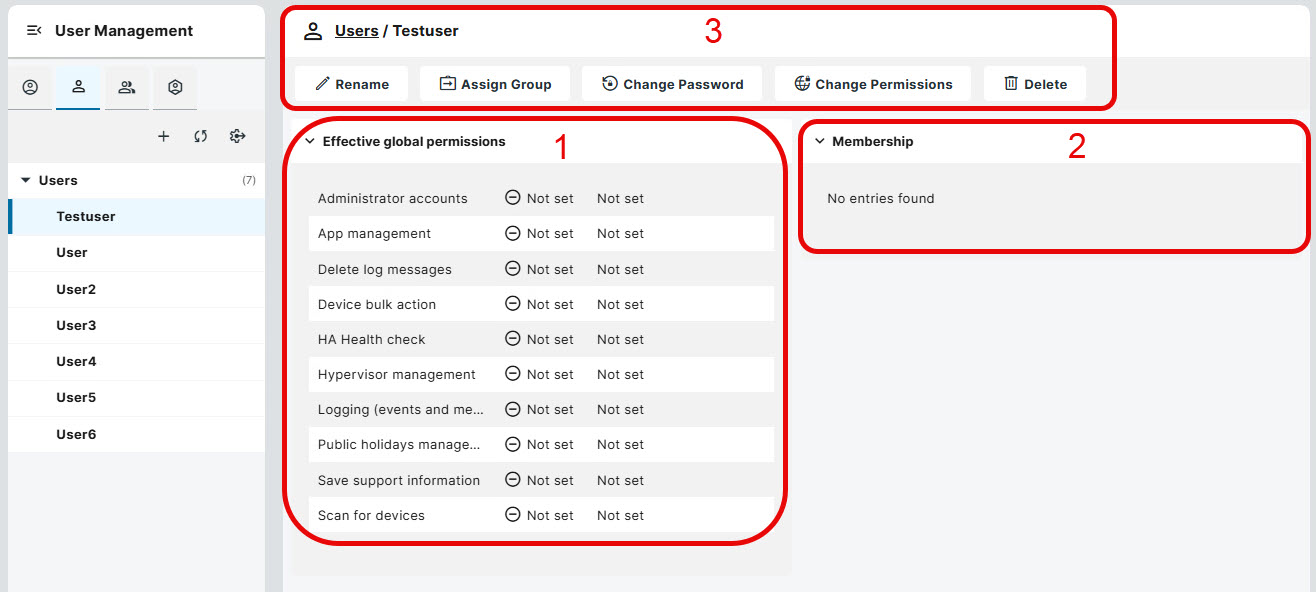
Task: Collapse the Users tree in the sidebar
Action: pyautogui.click(x=25, y=180)
